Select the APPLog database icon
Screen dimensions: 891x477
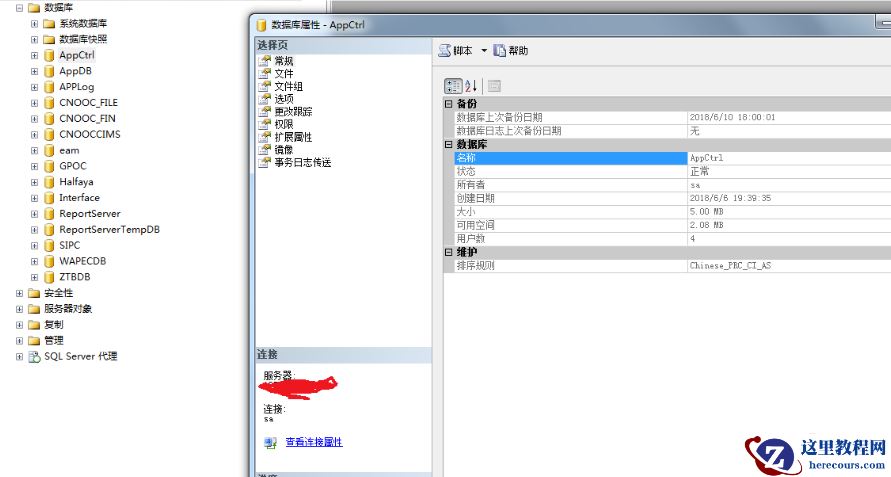click(x=49, y=87)
